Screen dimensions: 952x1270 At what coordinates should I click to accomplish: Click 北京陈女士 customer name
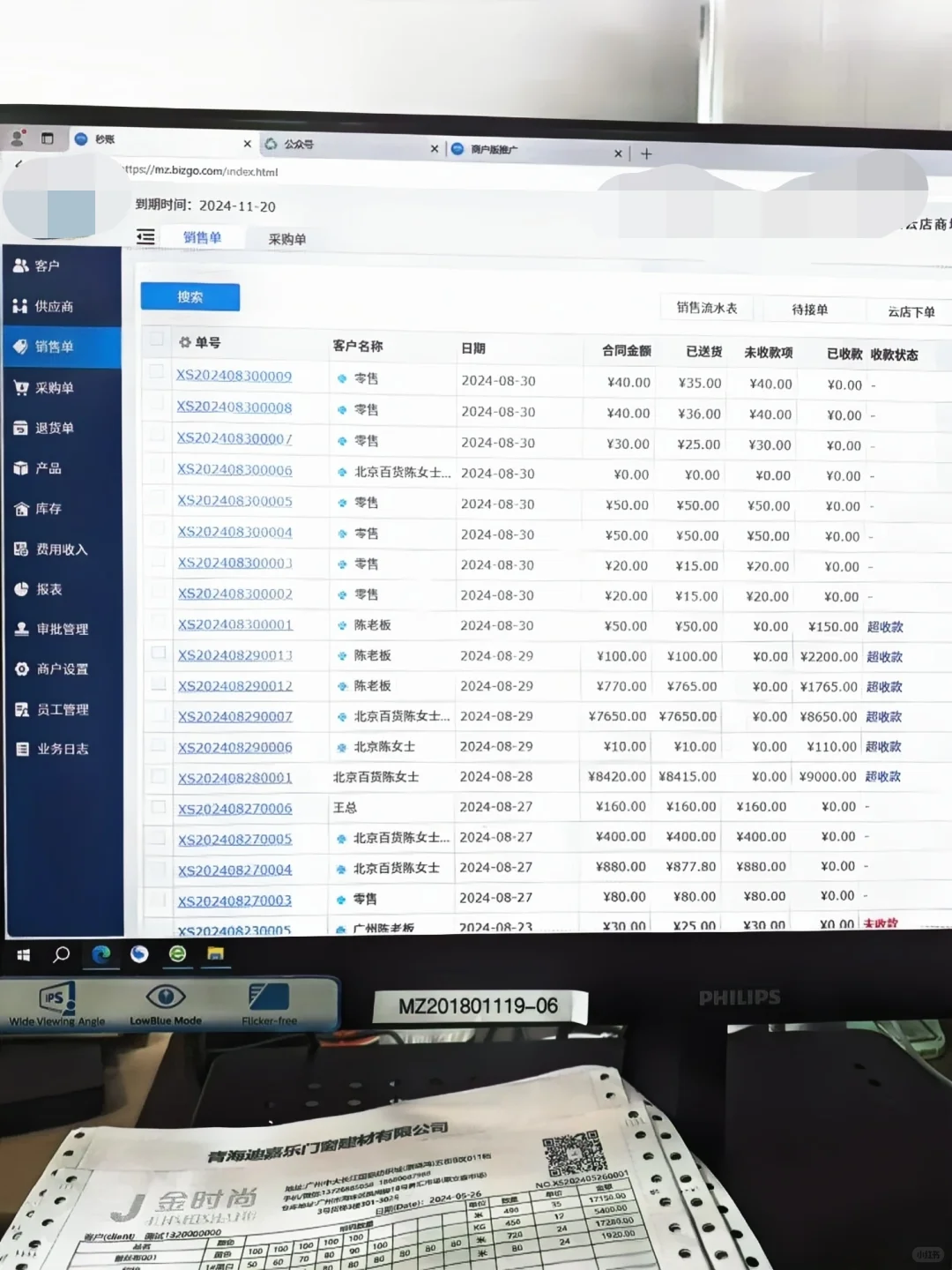click(x=384, y=747)
